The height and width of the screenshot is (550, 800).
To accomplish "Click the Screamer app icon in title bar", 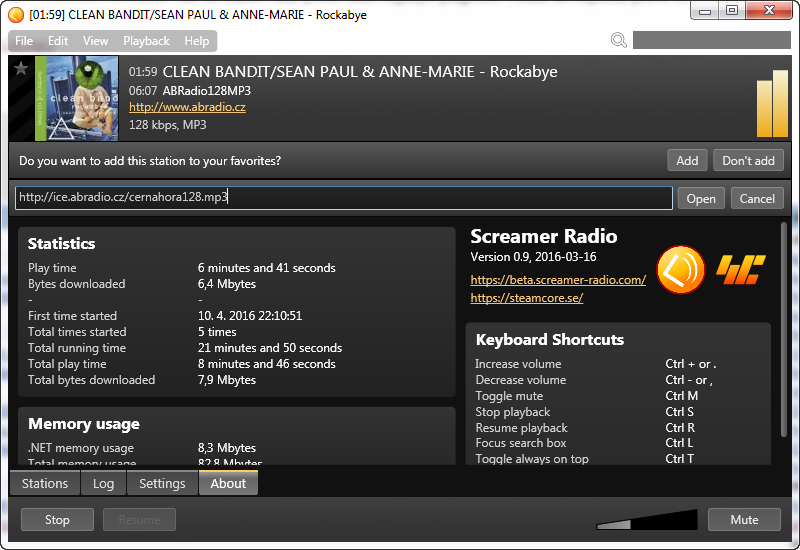I will click(x=16, y=15).
